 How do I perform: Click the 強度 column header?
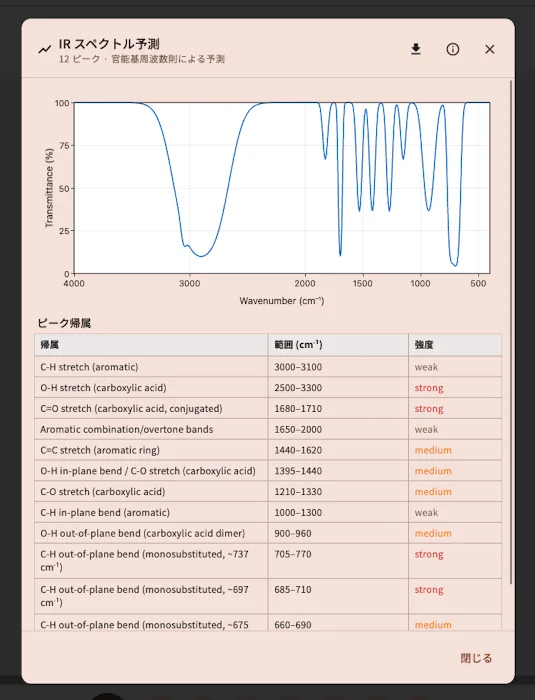[x=455, y=345]
